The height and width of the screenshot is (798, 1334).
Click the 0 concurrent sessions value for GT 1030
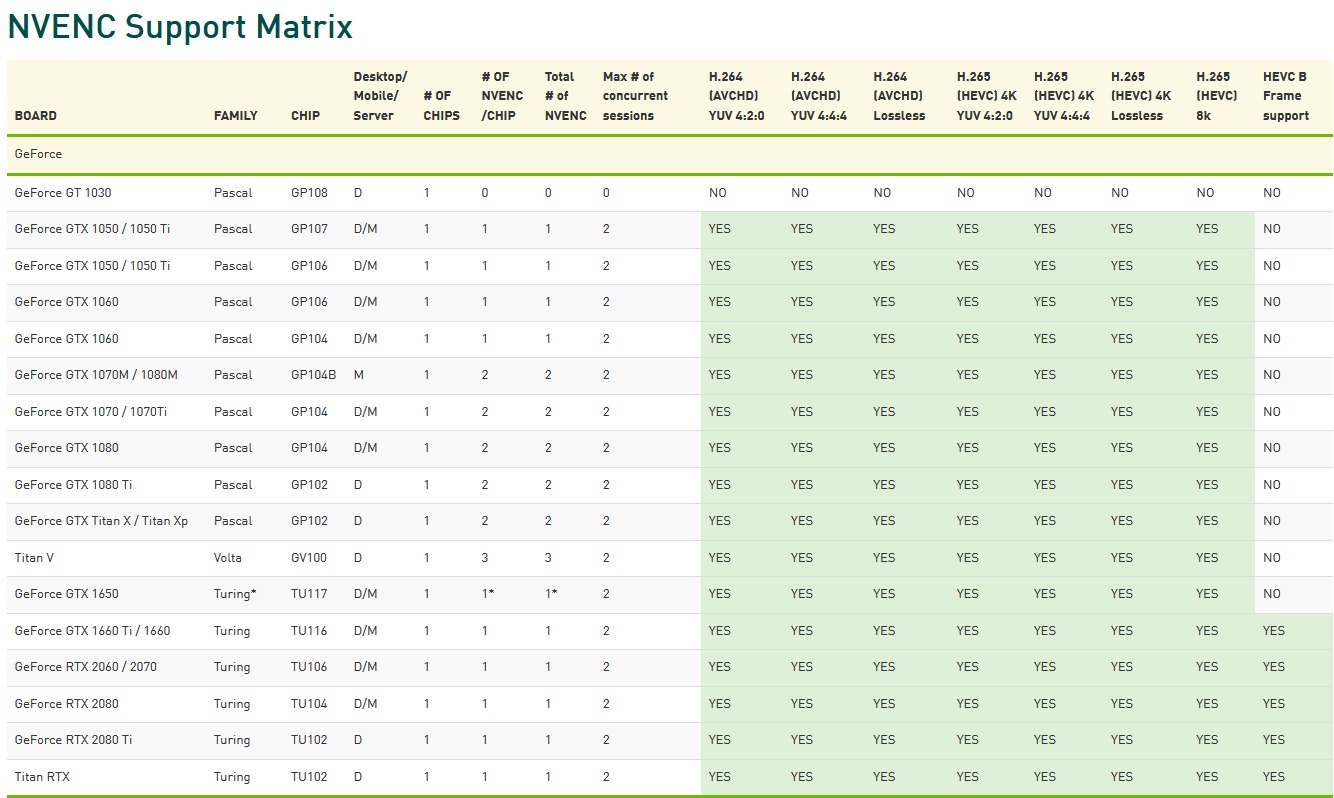click(606, 193)
